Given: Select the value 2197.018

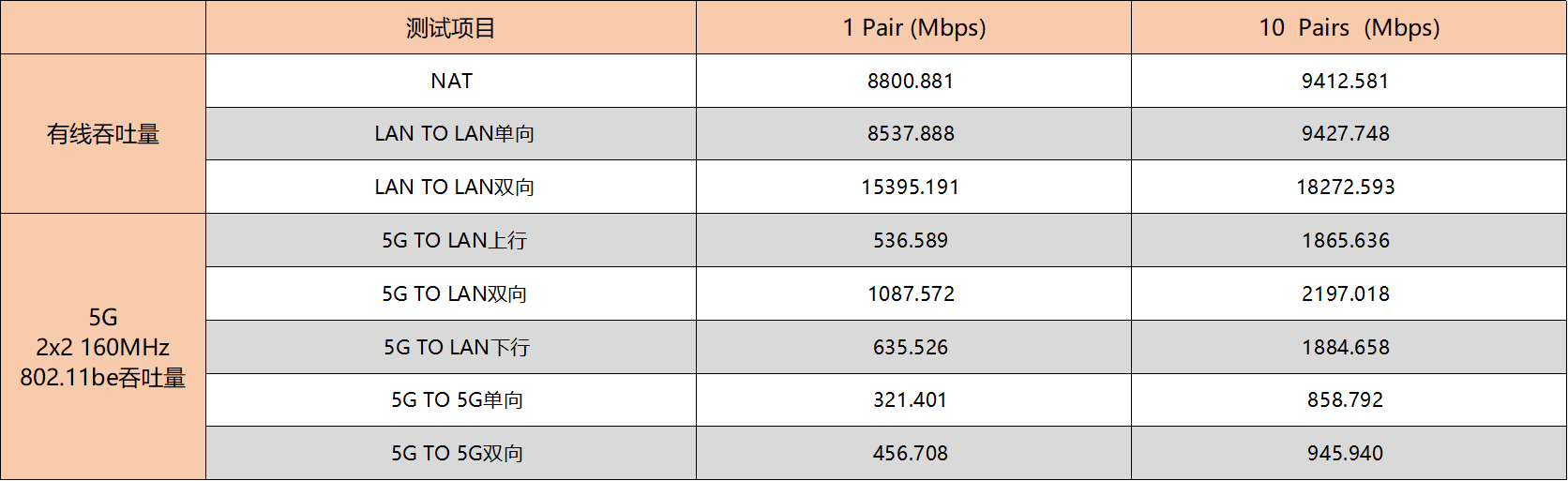Looking at the screenshot, I should click(1345, 294).
